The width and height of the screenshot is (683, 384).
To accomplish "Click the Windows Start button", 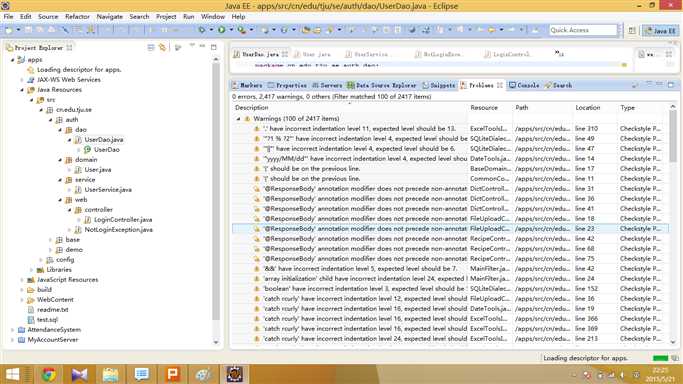I will [12, 374].
